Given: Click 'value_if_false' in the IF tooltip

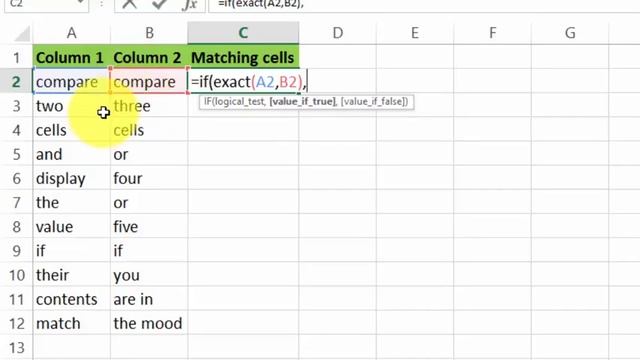Looking at the screenshot, I should 374,102.
